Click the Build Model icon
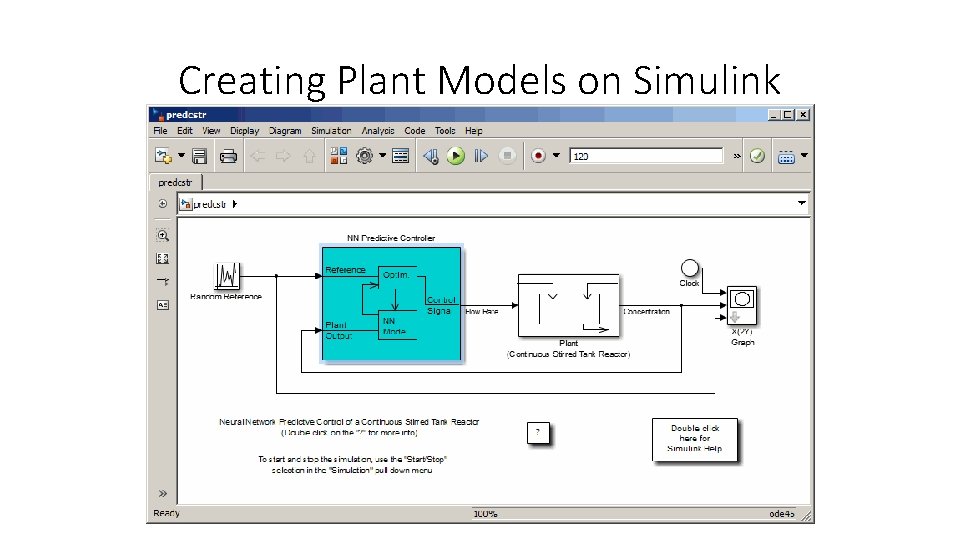Screen dimensions: 960x540 click(x=786, y=157)
